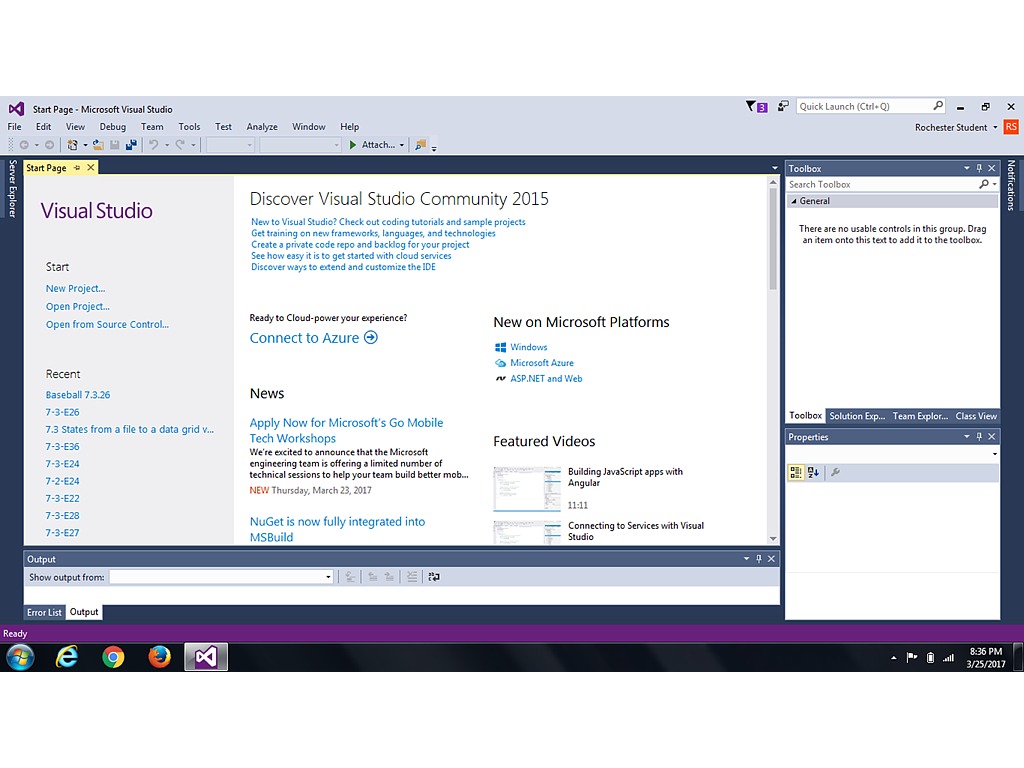The image size is (1024, 768).
Task: Click the Search Toolbox input field
Action: tap(880, 184)
